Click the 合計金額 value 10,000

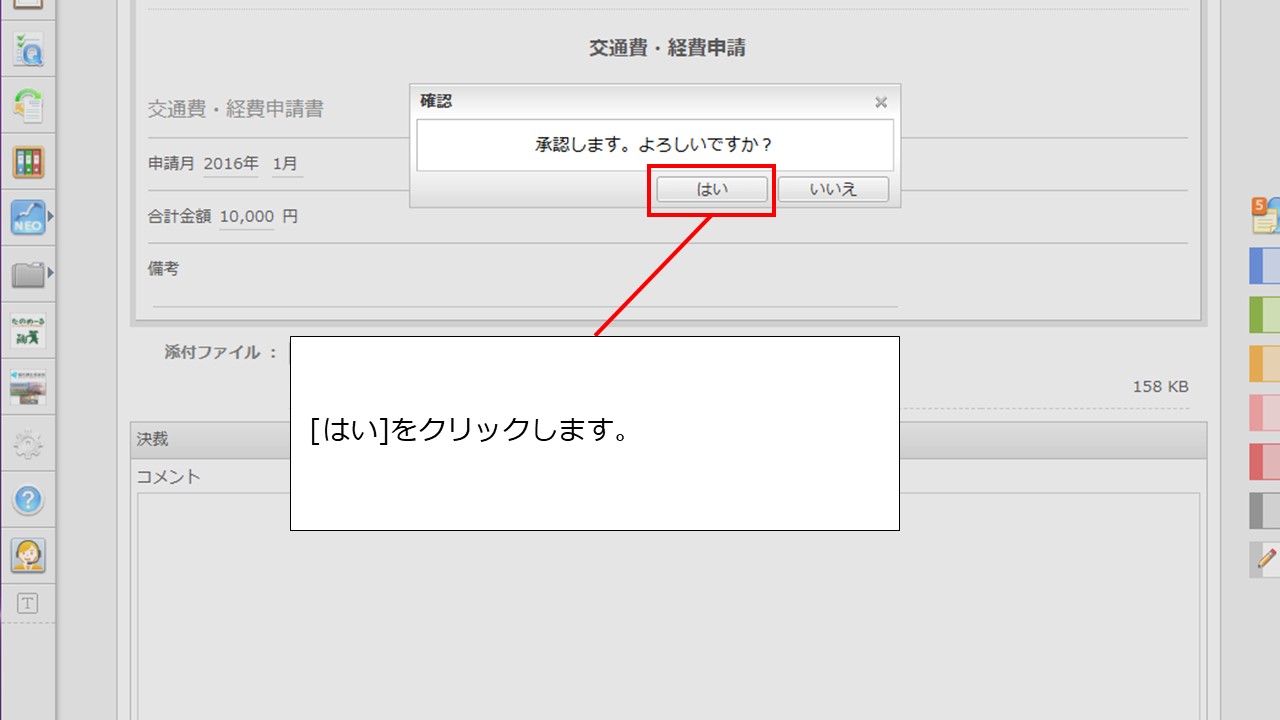click(246, 216)
